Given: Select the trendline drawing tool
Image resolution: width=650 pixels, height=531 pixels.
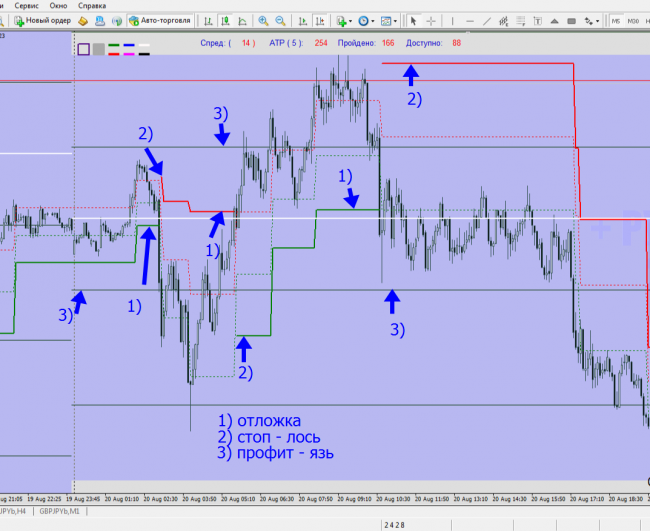Looking at the screenshot, I should tap(487, 21).
